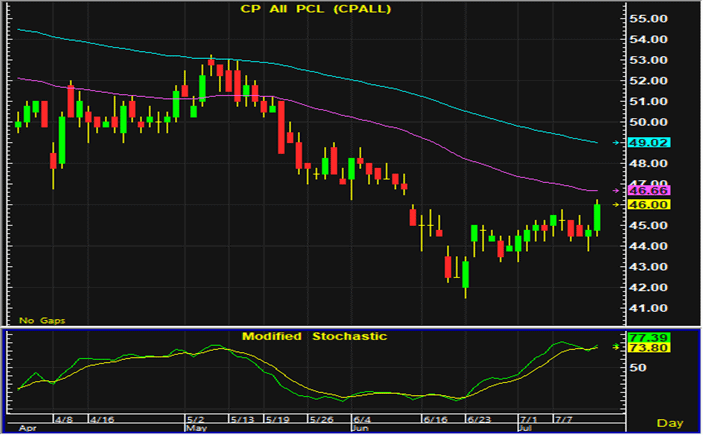Click the 50.00 price axis label
This screenshot has width=703, height=435.
648,122
